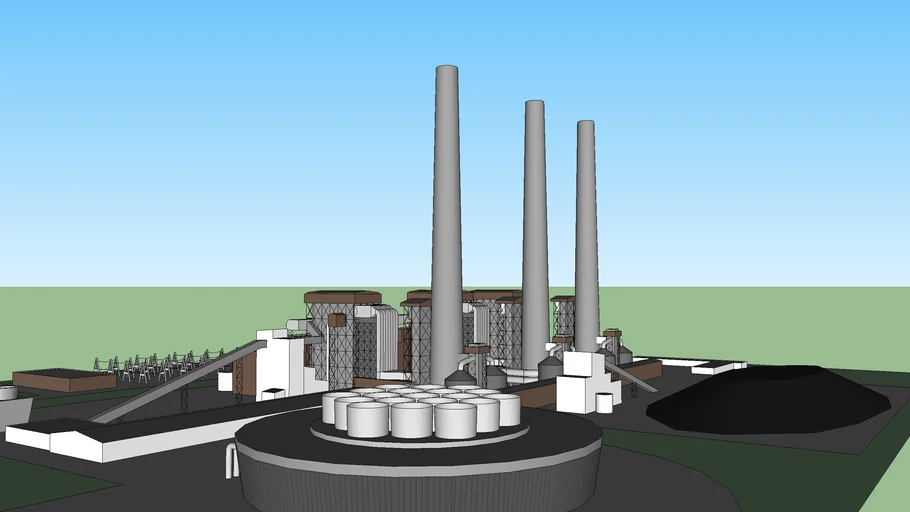Select the electrical switchyard pylons
Image resolution: width=910 pixels, height=512 pixels.
[x=158, y=365]
